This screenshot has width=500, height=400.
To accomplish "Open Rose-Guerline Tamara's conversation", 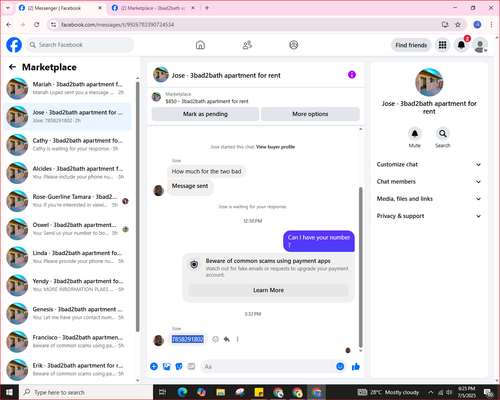I will click(67, 201).
